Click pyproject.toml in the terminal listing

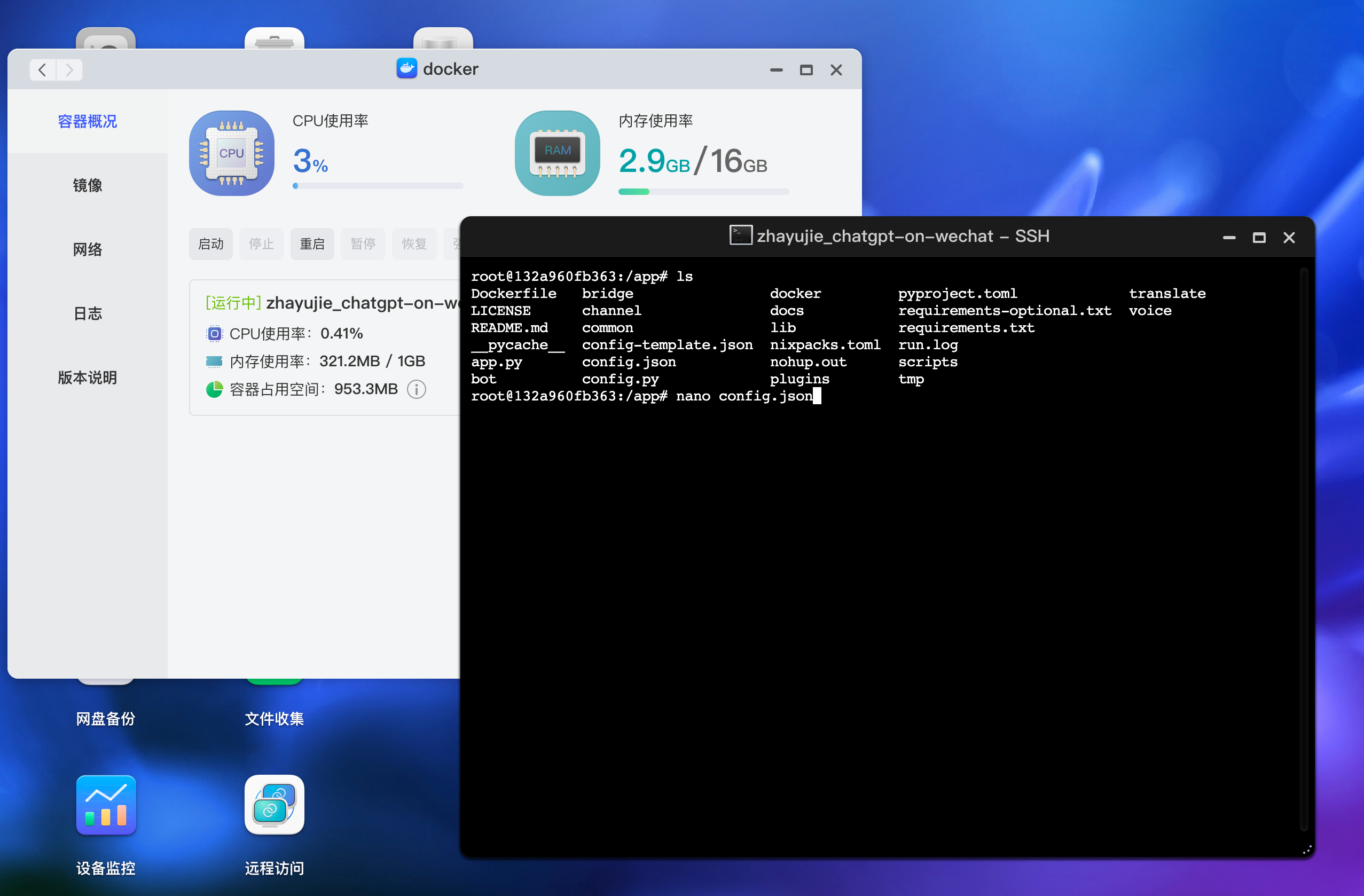(x=958, y=293)
